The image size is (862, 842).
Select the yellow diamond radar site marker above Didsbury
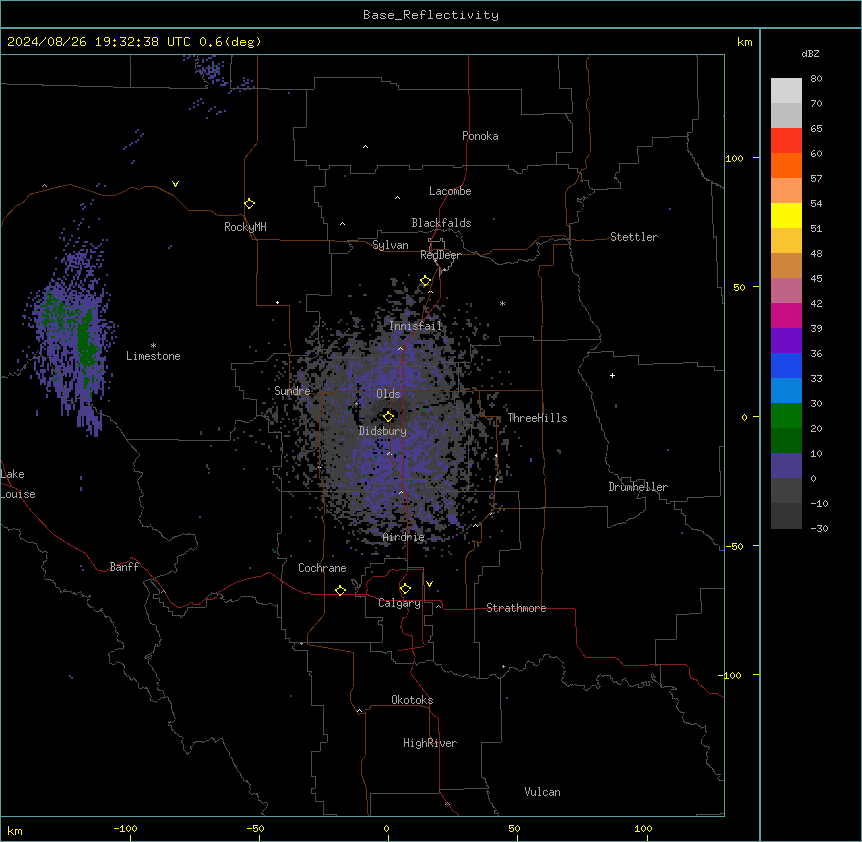[x=388, y=416]
